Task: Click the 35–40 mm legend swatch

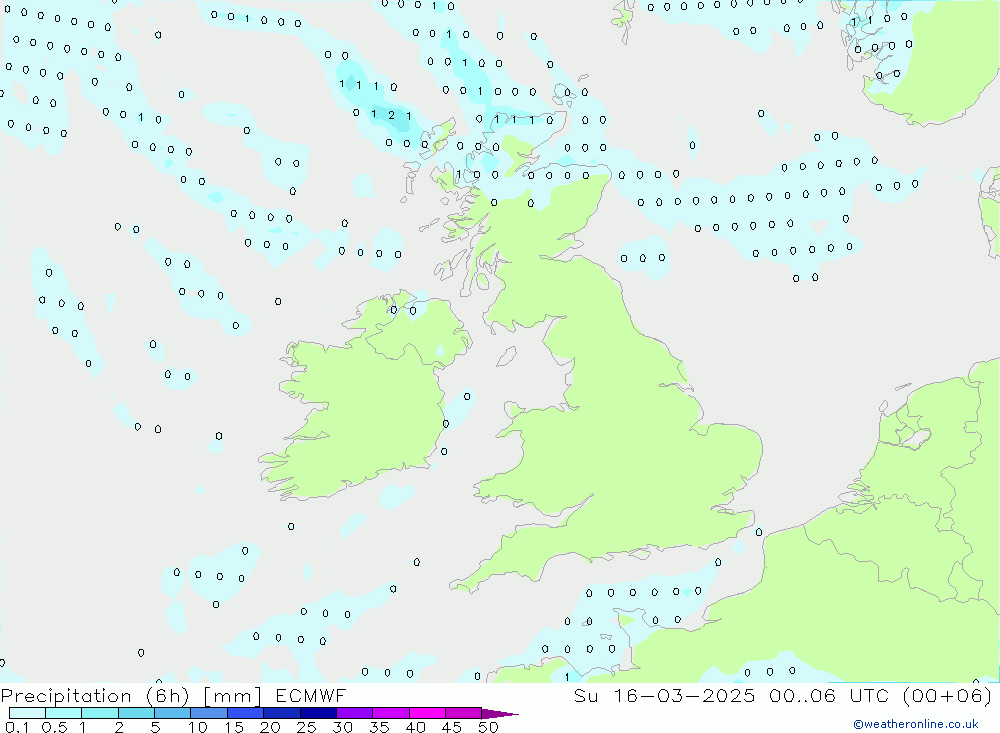Action: 391,713
